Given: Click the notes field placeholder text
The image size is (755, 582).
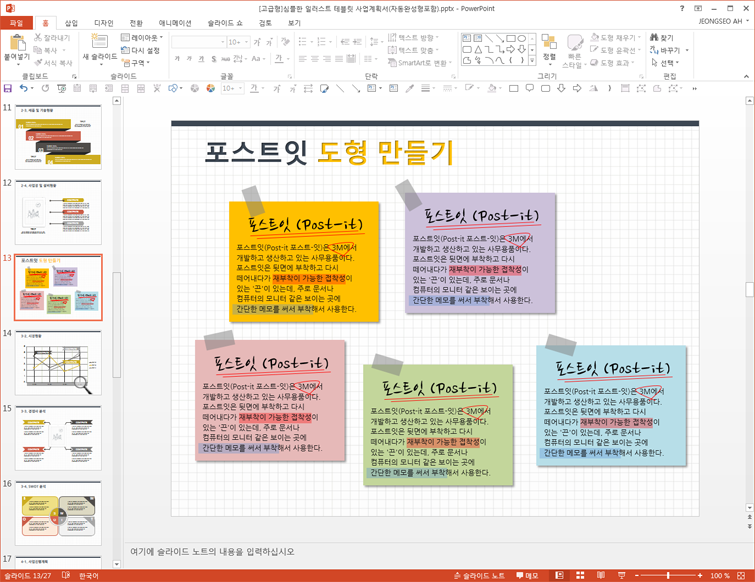Looking at the screenshot, I should coord(212,552).
